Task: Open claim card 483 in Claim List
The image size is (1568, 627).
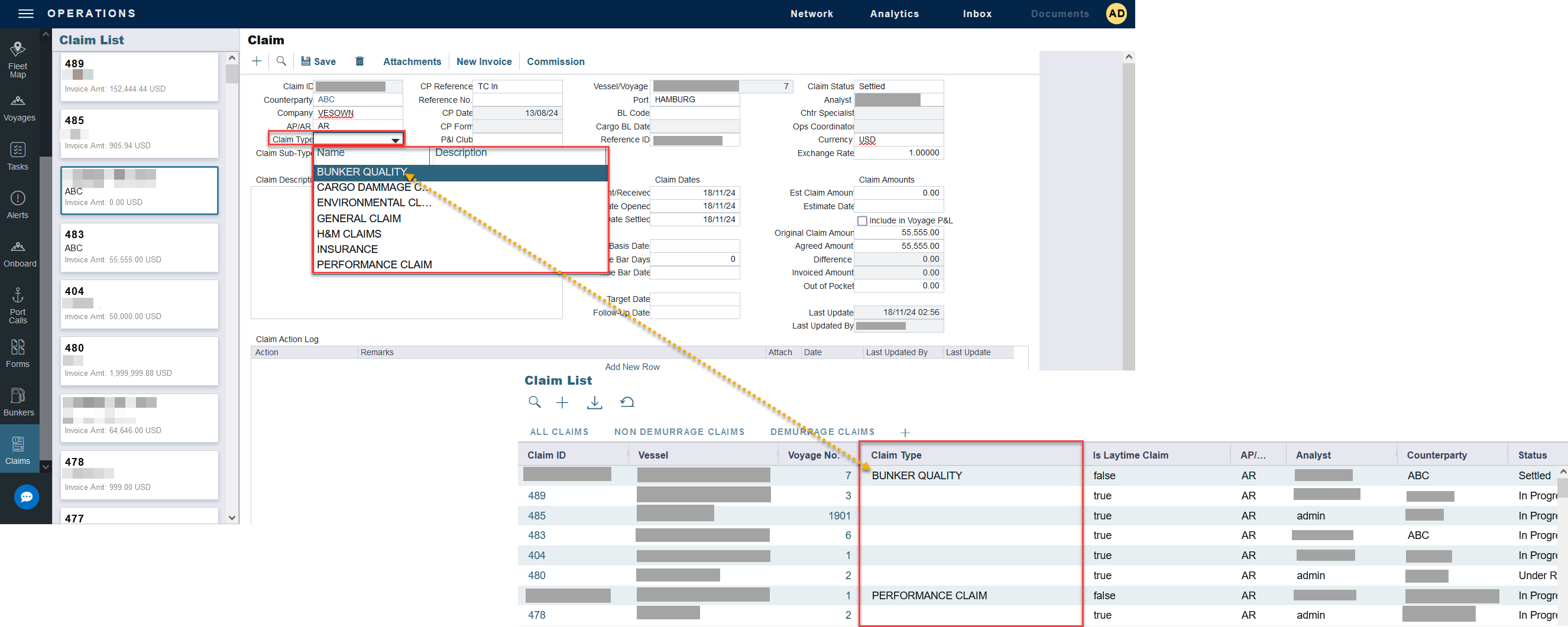Action: click(x=139, y=247)
